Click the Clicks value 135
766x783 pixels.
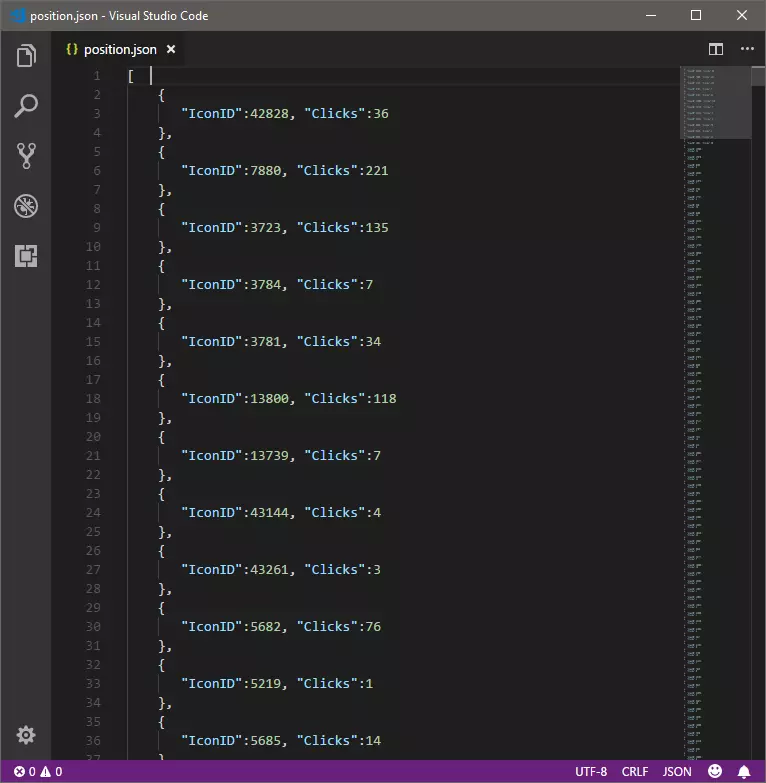(377, 228)
